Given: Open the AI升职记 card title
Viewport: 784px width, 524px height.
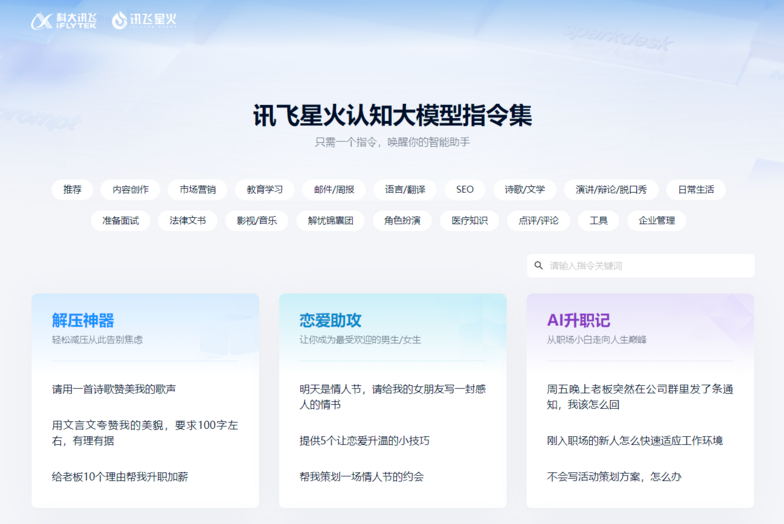Looking at the screenshot, I should click(x=578, y=320).
